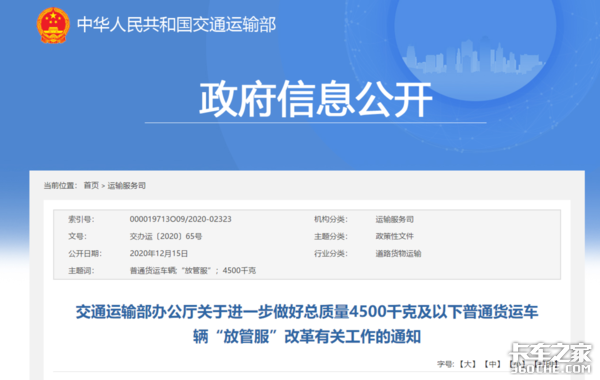Click the 当前位置 label
Image resolution: width=600 pixels, height=380 pixels.
60,186
